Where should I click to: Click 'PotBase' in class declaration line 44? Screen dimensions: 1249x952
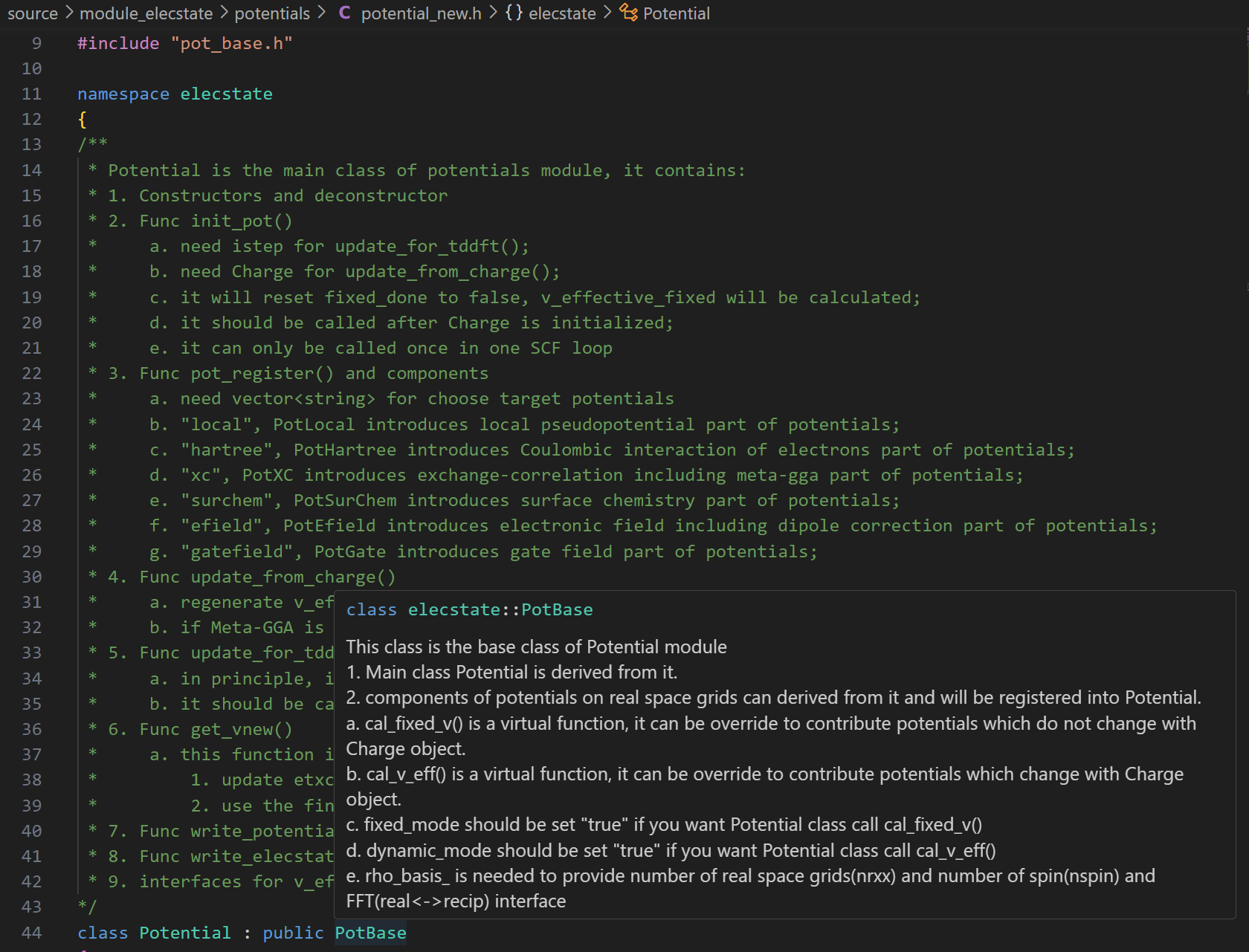coord(370,933)
